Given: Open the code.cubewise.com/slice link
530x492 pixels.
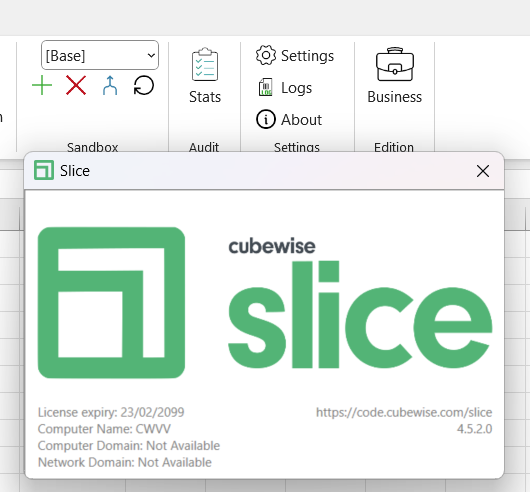Looking at the screenshot, I should [x=404, y=412].
